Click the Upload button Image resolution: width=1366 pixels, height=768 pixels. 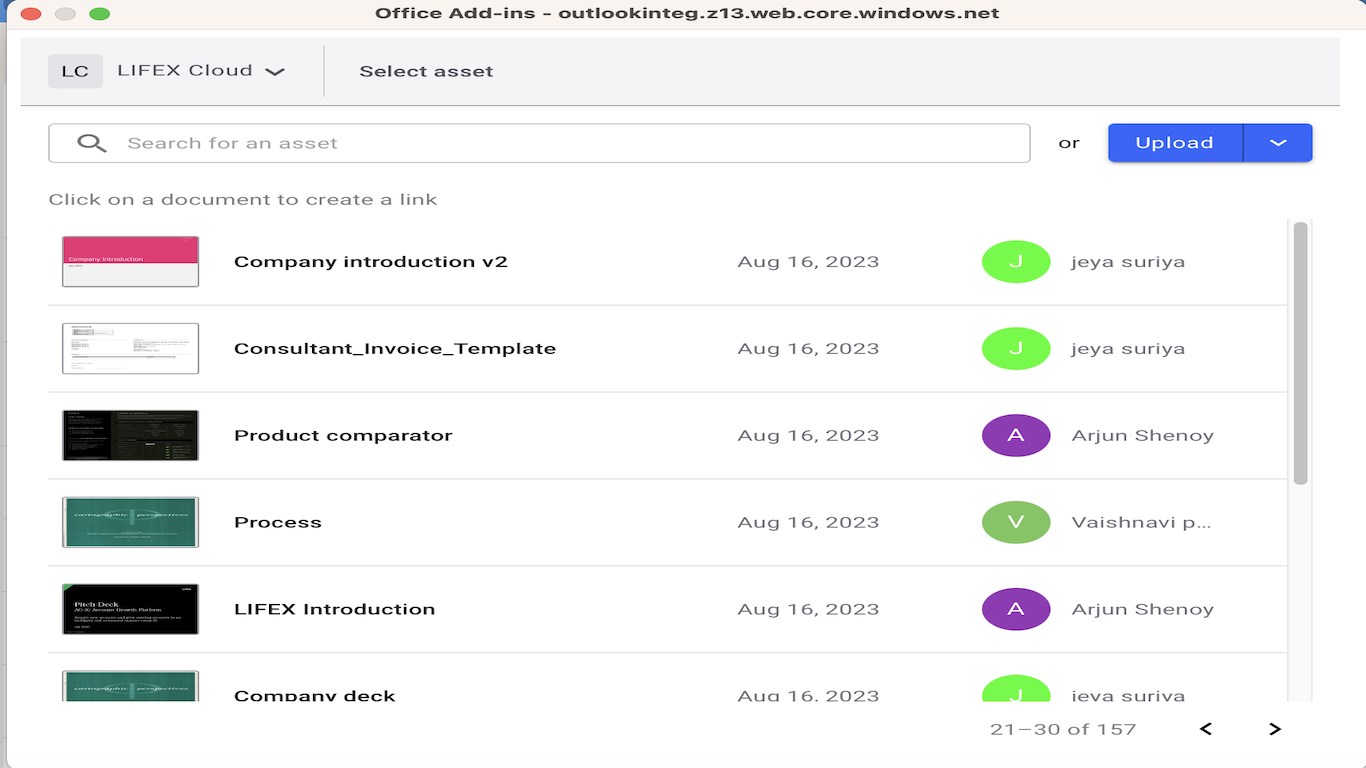point(1175,143)
